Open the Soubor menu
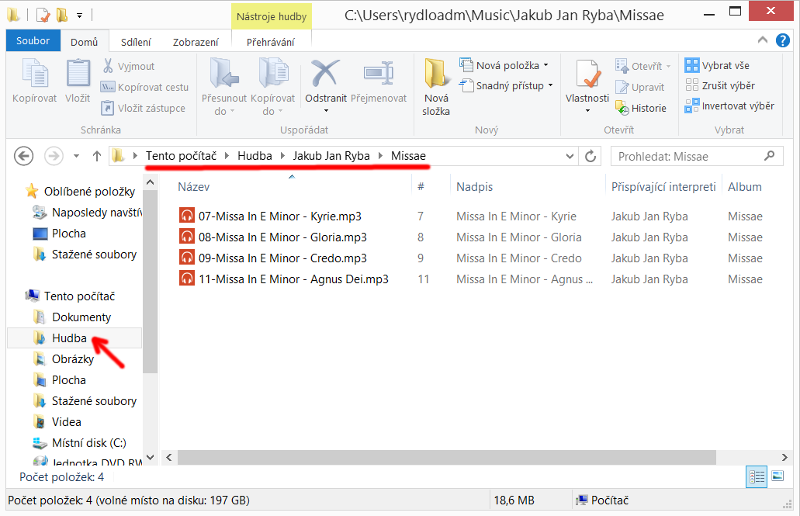Image resolution: width=800 pixels, height=516 pixels. pos(33,42)
